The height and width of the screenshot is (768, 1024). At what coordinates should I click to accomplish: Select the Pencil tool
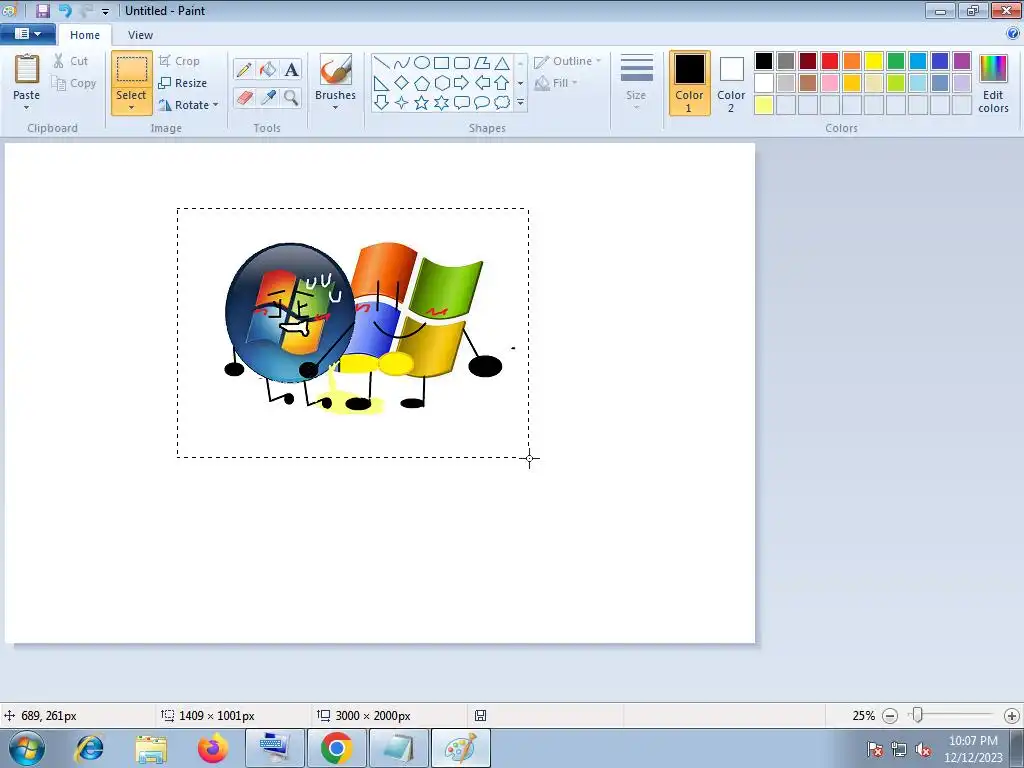coord(244,70)
